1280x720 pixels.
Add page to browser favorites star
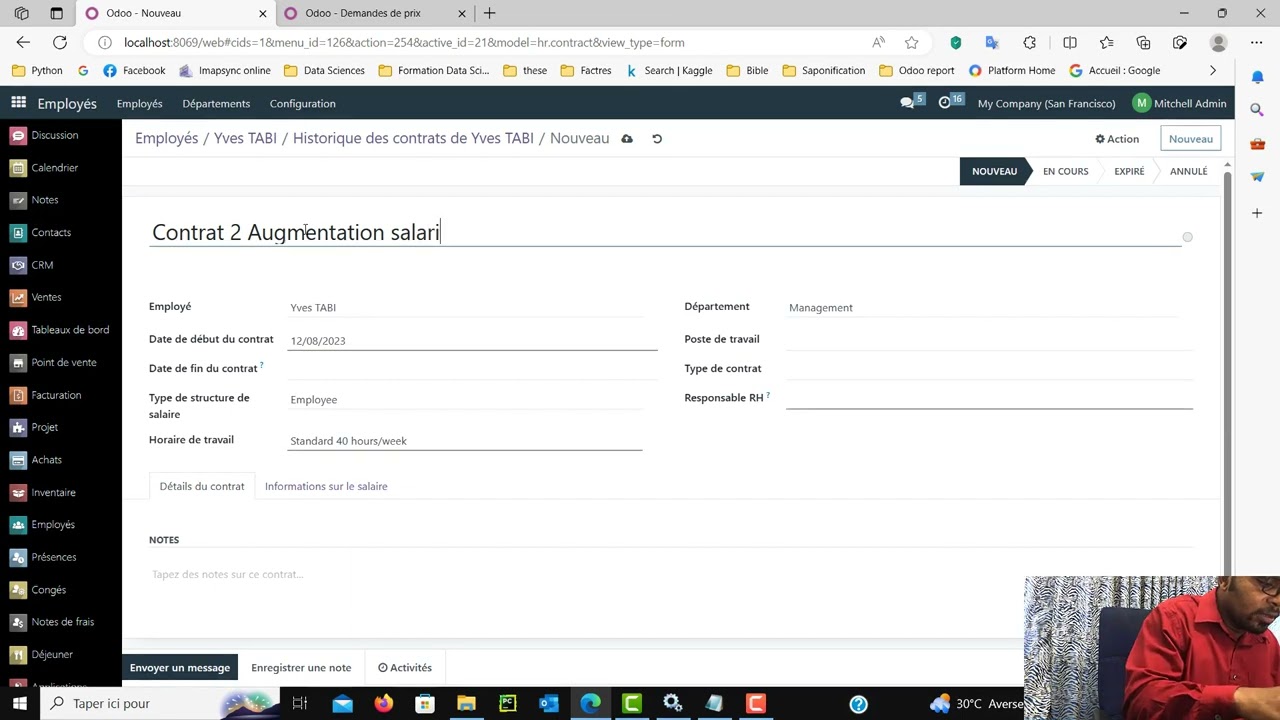(911, 42)
